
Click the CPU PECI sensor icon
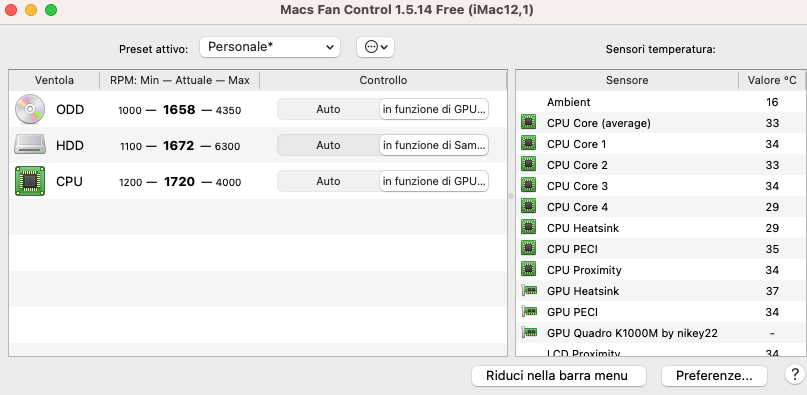pyautogui.click(x=529, y=249)
